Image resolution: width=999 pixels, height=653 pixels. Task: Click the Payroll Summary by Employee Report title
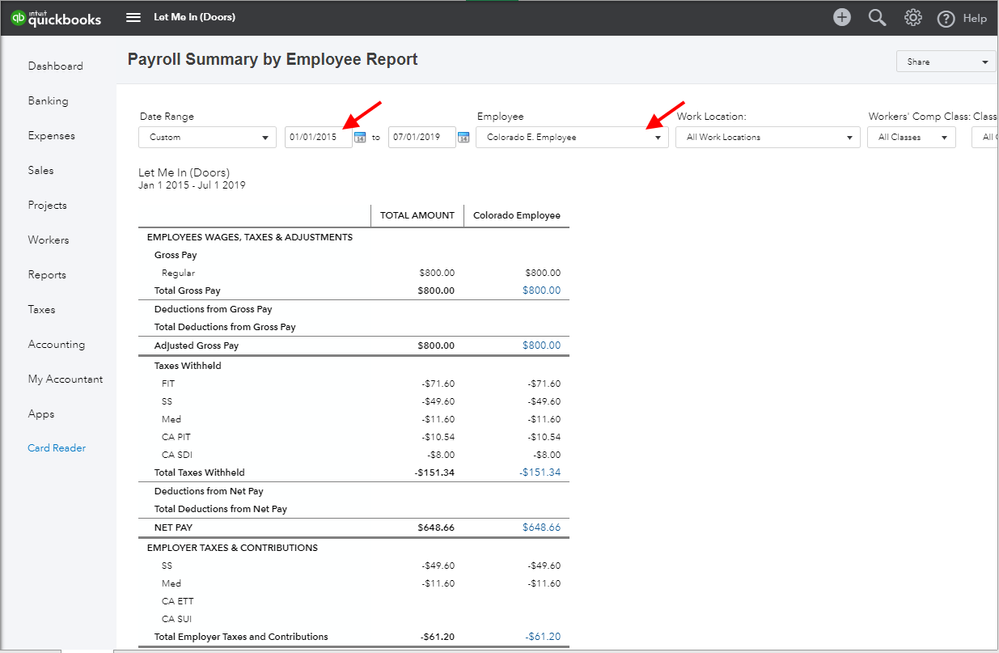(272, 59)
